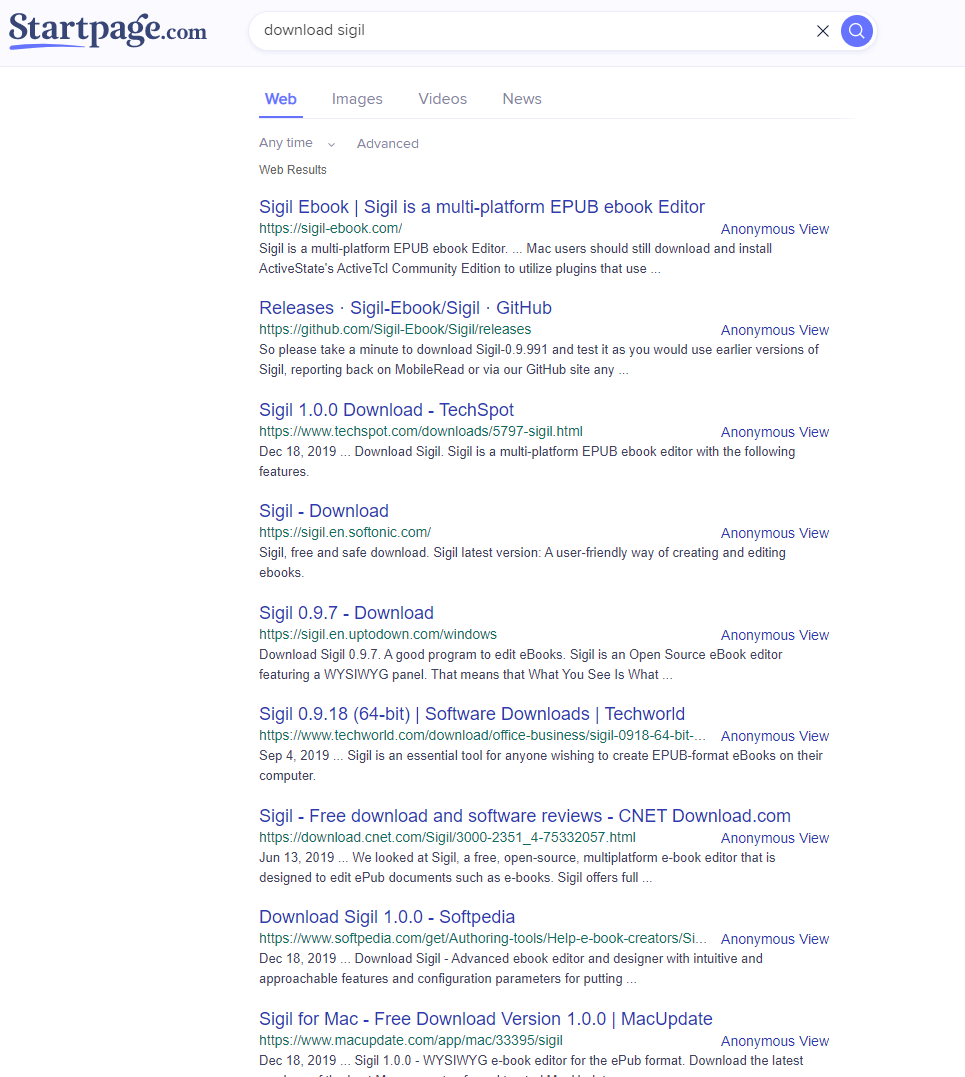Click the snippet dated Jun 13, 2019

pos(517,868)
